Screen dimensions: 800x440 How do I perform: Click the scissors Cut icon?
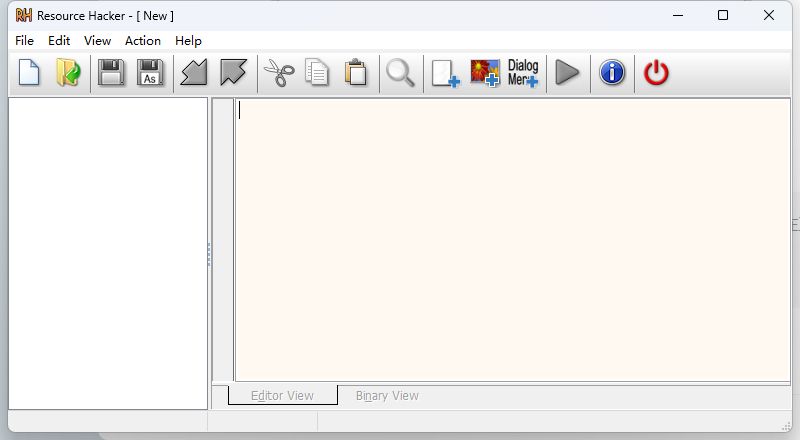coord(278,73)
